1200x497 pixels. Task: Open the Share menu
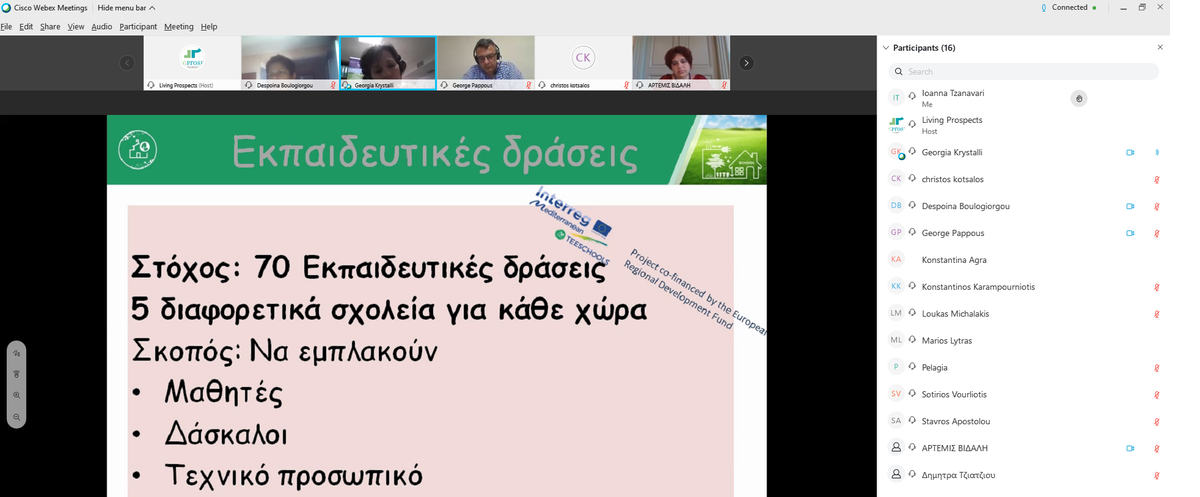click(50, 27)
